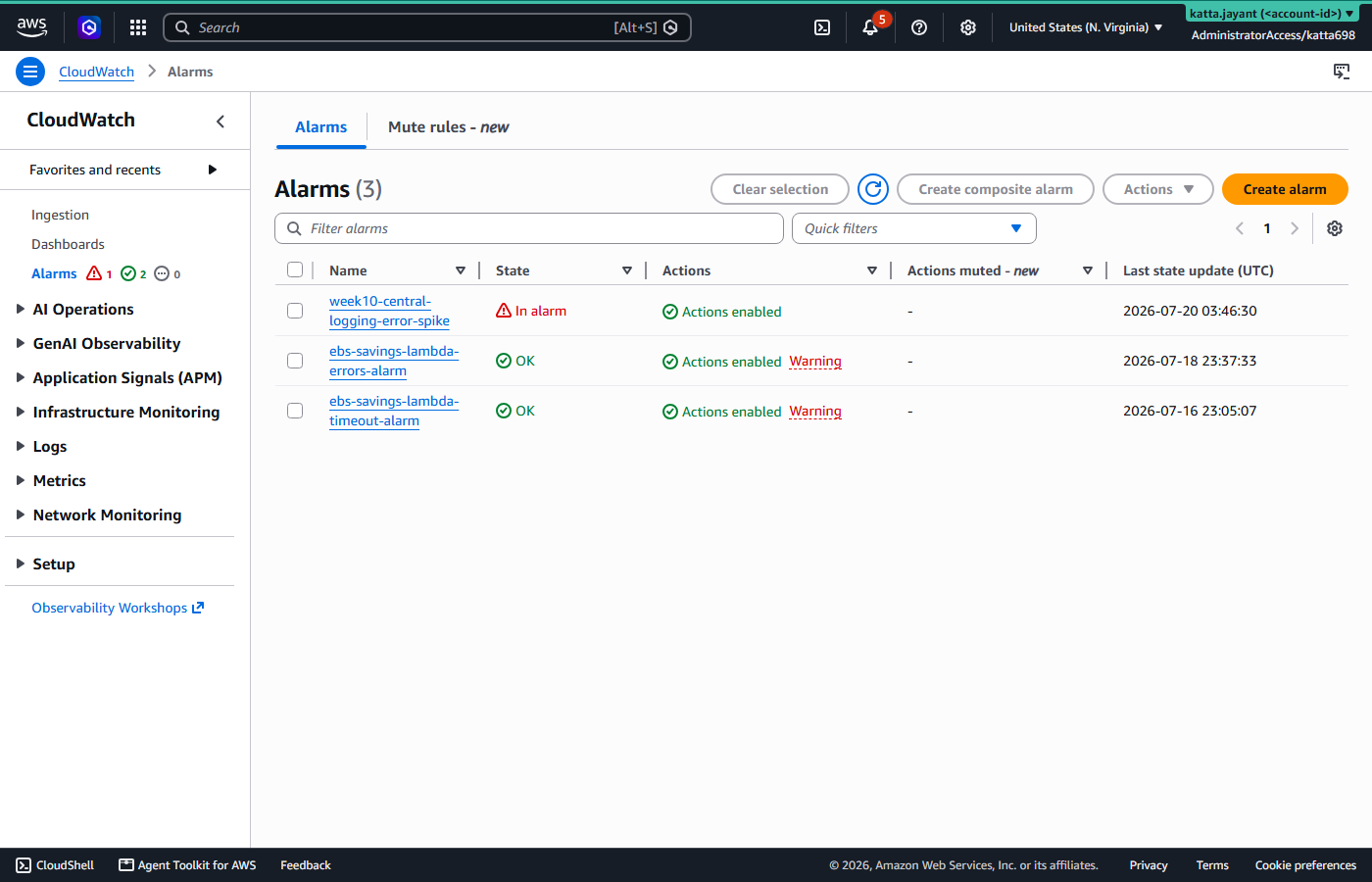Check the week10-central-logging-error-spike alarm row
Viewport: 1372px width, 882px height.
pyautogui.click(x=295, y=311)
